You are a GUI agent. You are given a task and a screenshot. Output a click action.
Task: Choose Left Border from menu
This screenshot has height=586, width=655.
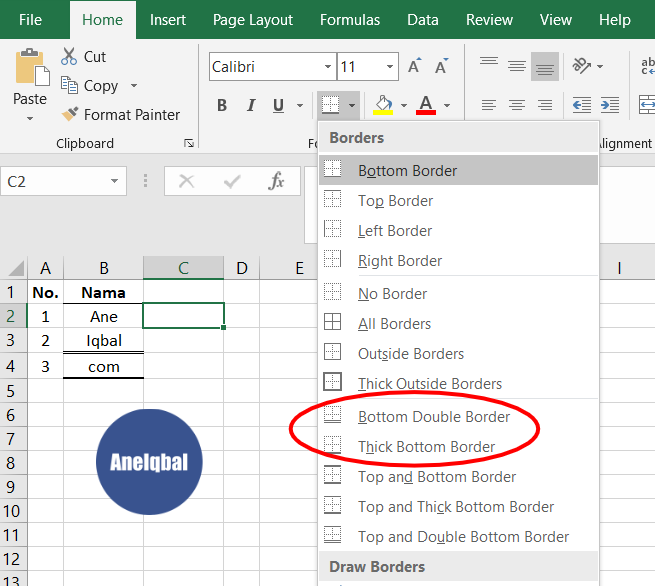tap(458, 231)
